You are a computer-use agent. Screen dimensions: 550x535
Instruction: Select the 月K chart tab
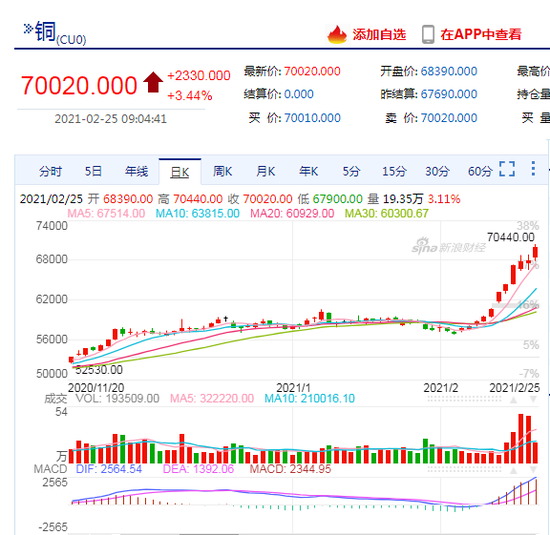point(266,172)
